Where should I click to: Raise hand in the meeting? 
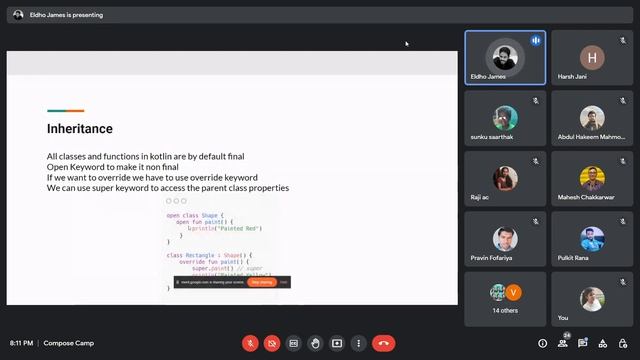click(x=315, y=343)
